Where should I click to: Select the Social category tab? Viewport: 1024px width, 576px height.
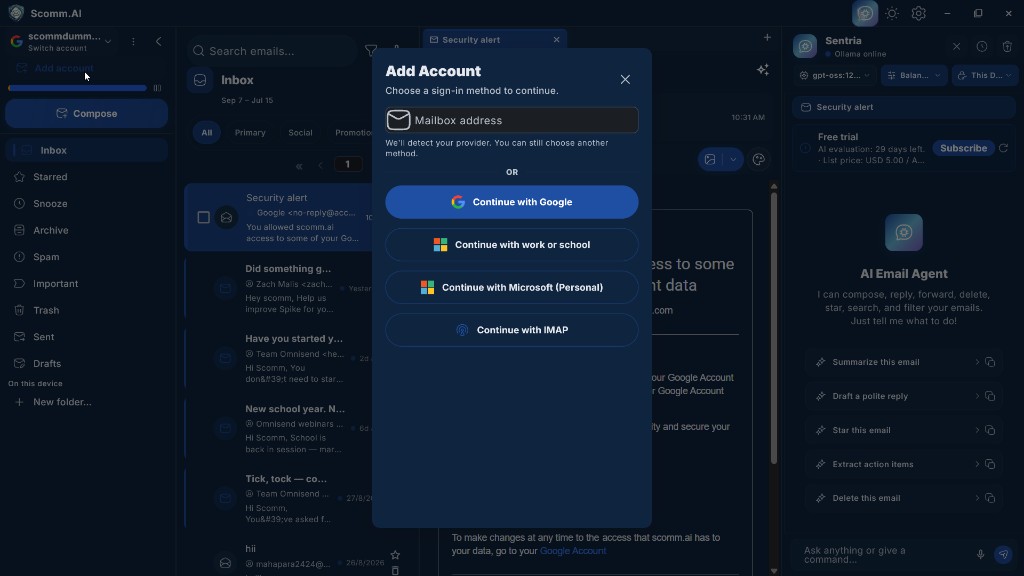click(300, 133)
